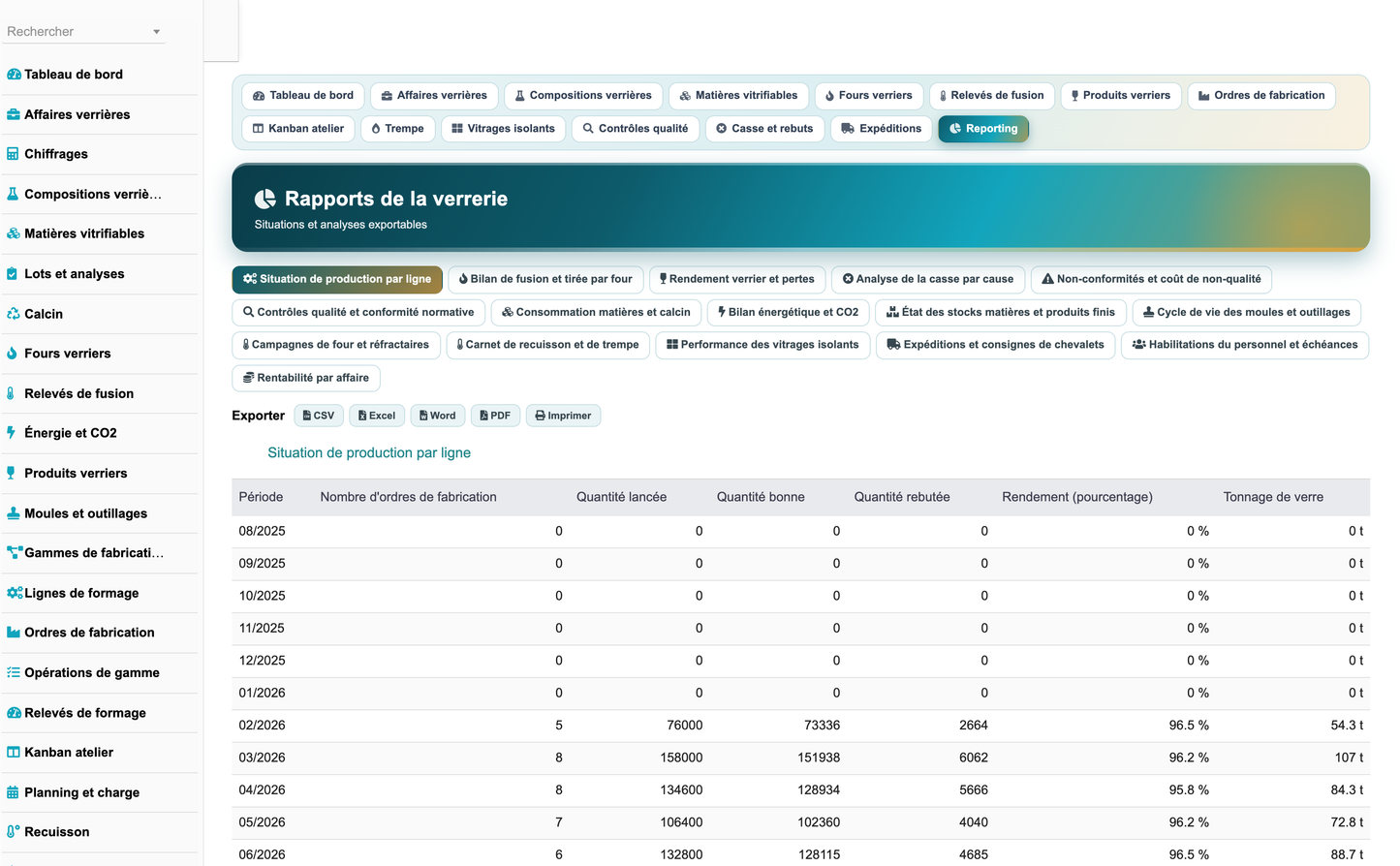The image size is (1400, 866).
Task: Show Bilan de fusion et tirée par four
Action: click(x=545, y=280)
